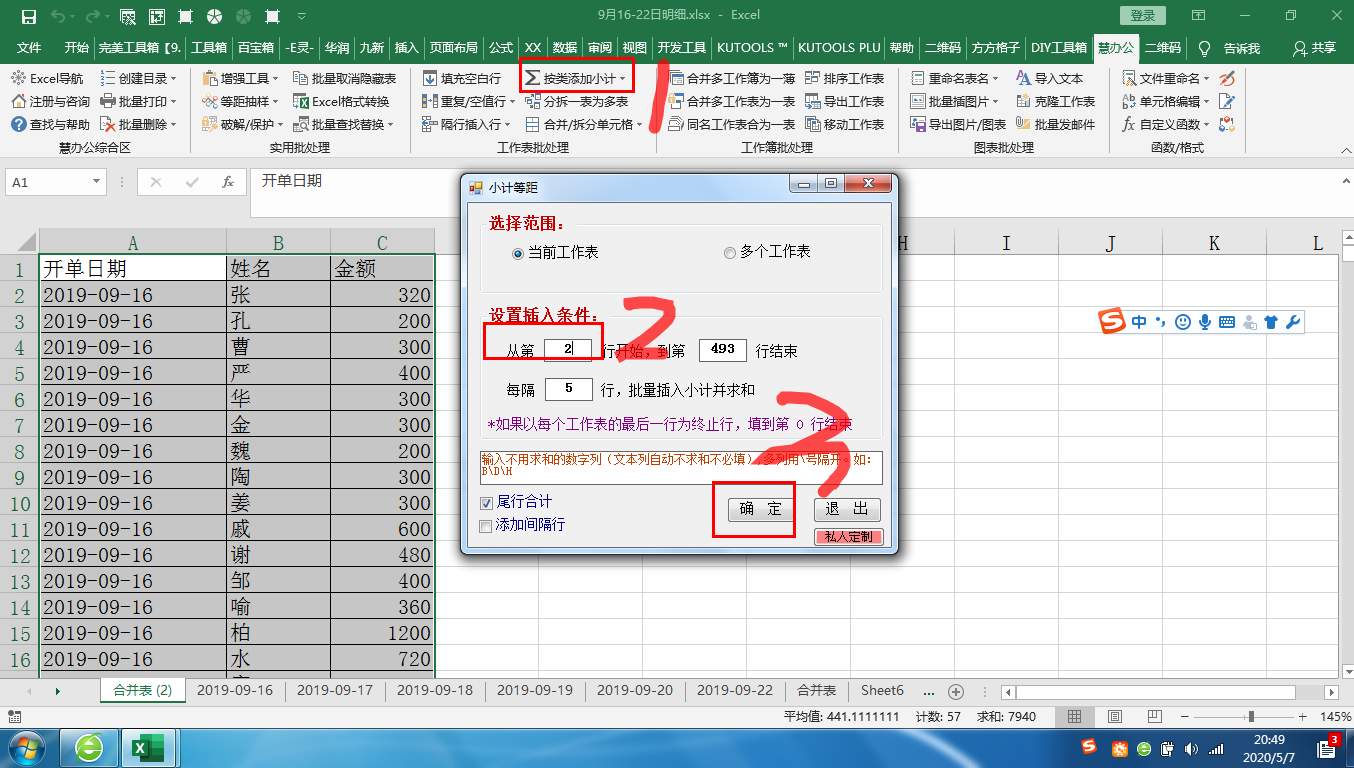The image size is (1354, 768).
Task: Click the zoom slider handle
Action: click(1251, 717)
